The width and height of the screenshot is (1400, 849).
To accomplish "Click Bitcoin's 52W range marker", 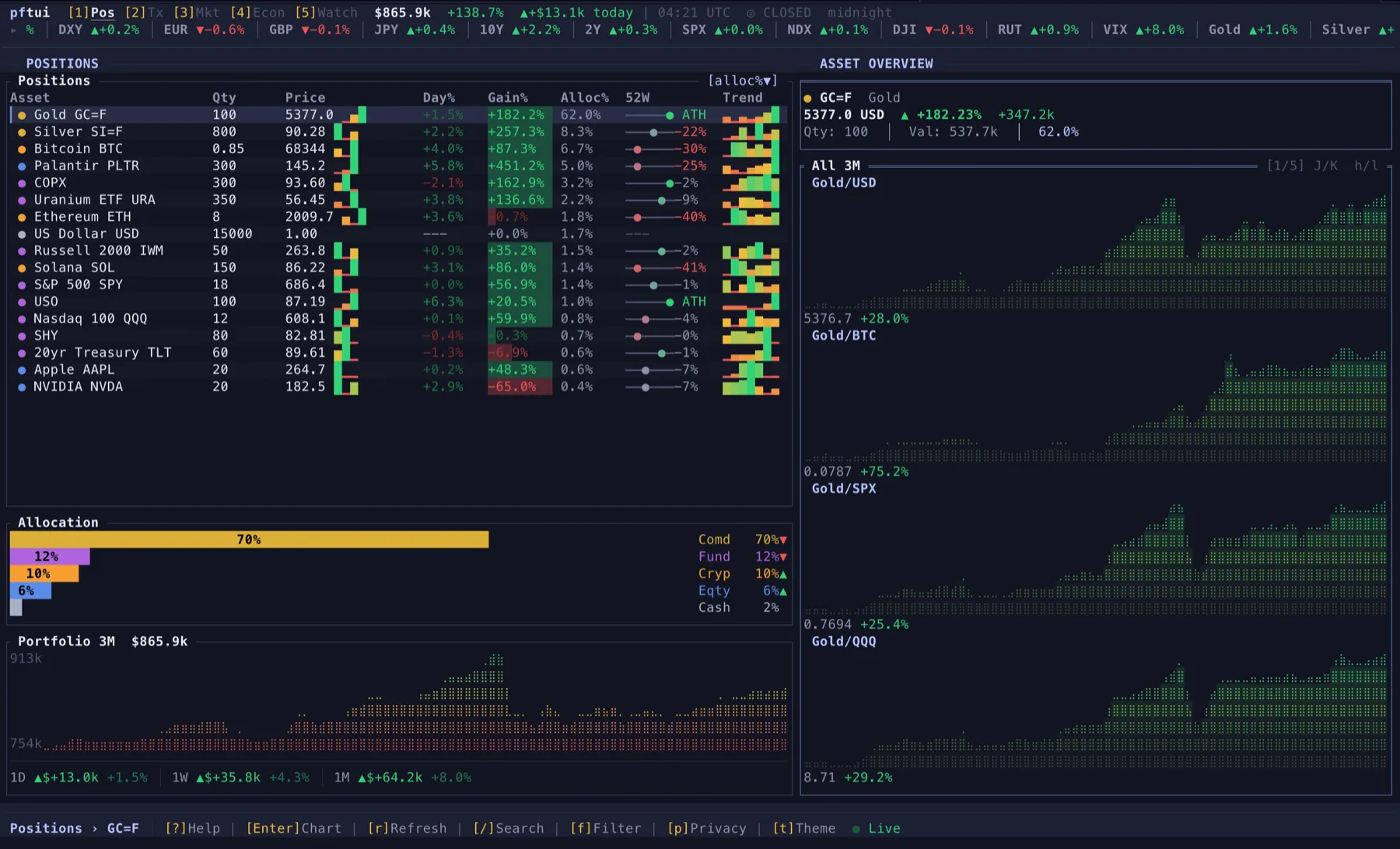I will point(637,149).
